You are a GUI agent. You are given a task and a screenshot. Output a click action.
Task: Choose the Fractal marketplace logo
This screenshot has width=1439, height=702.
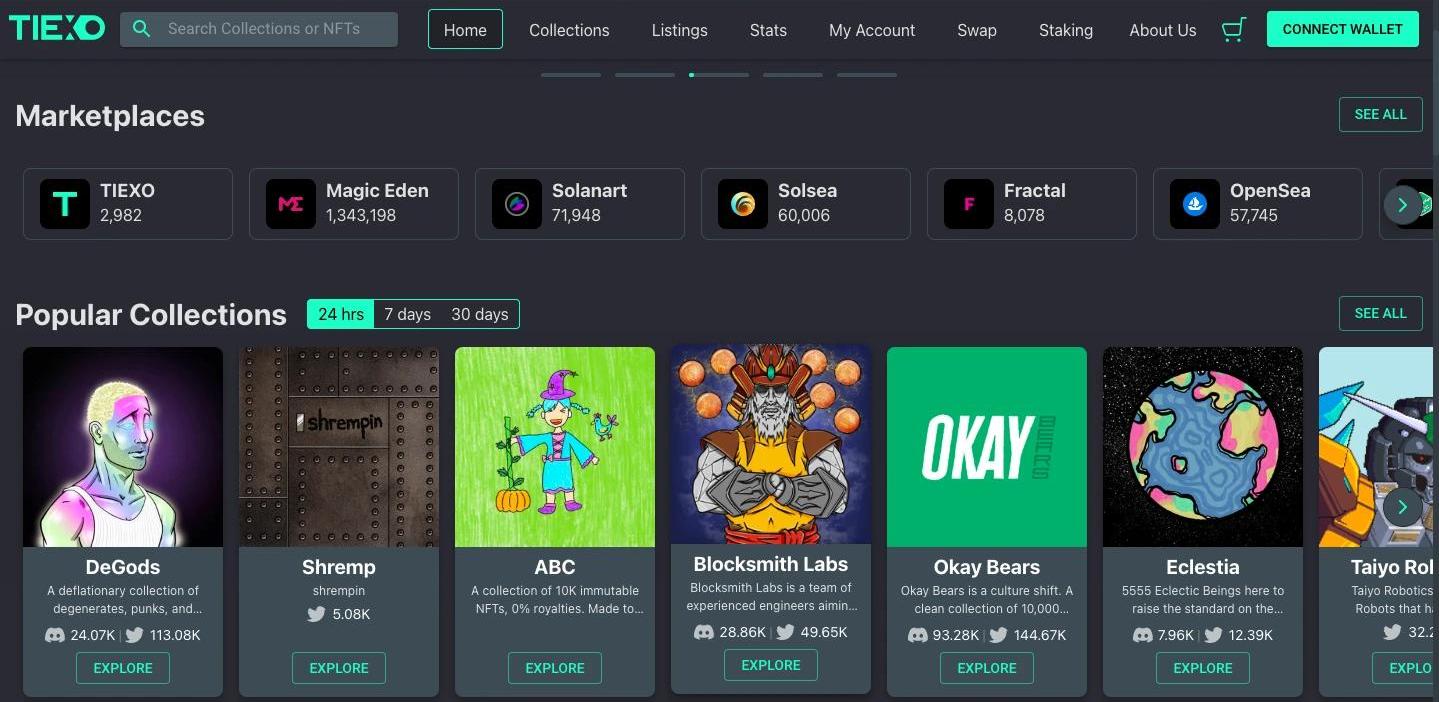(968, 204)
